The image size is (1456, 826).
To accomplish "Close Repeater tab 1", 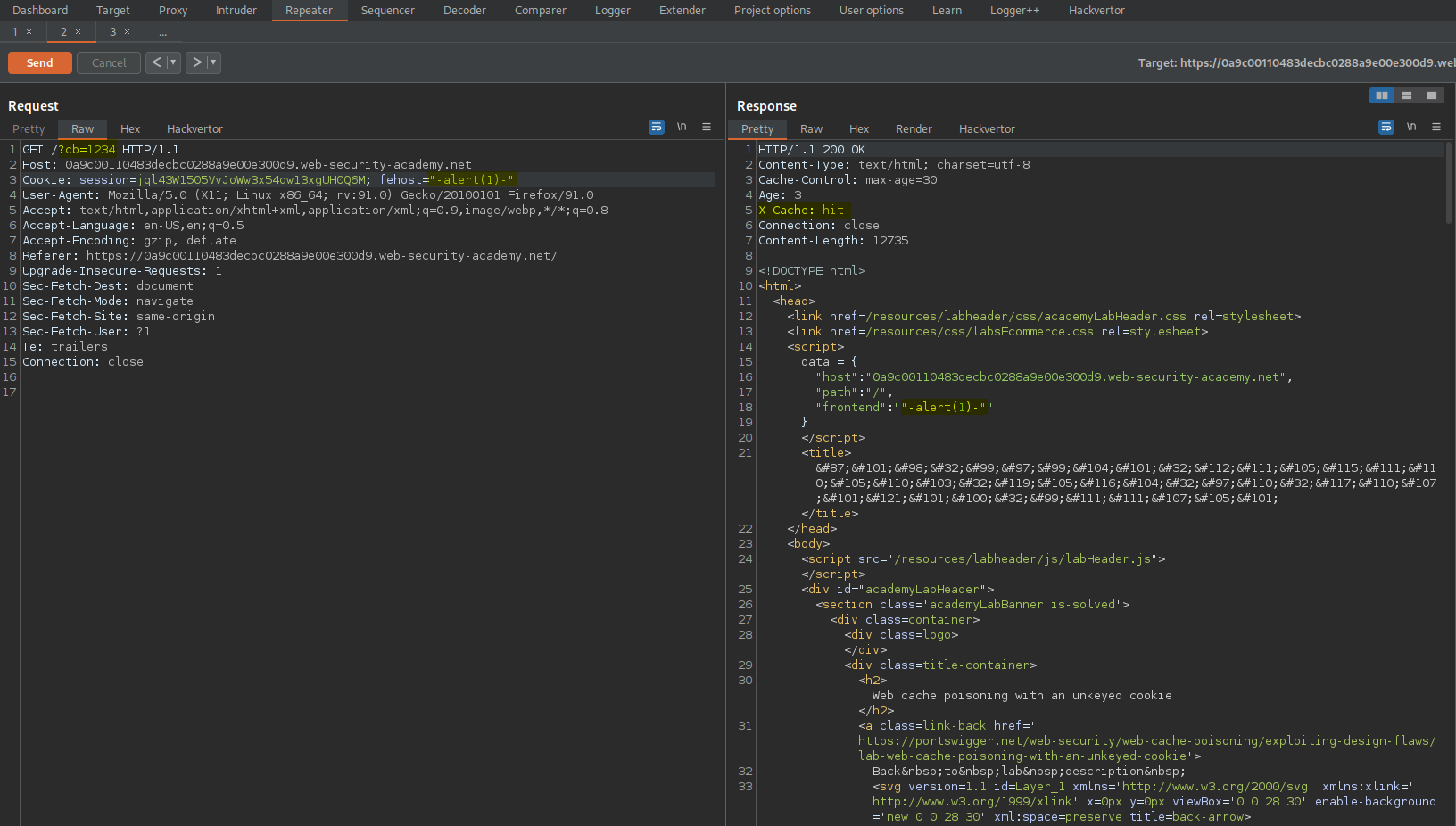I will (29, 32).
